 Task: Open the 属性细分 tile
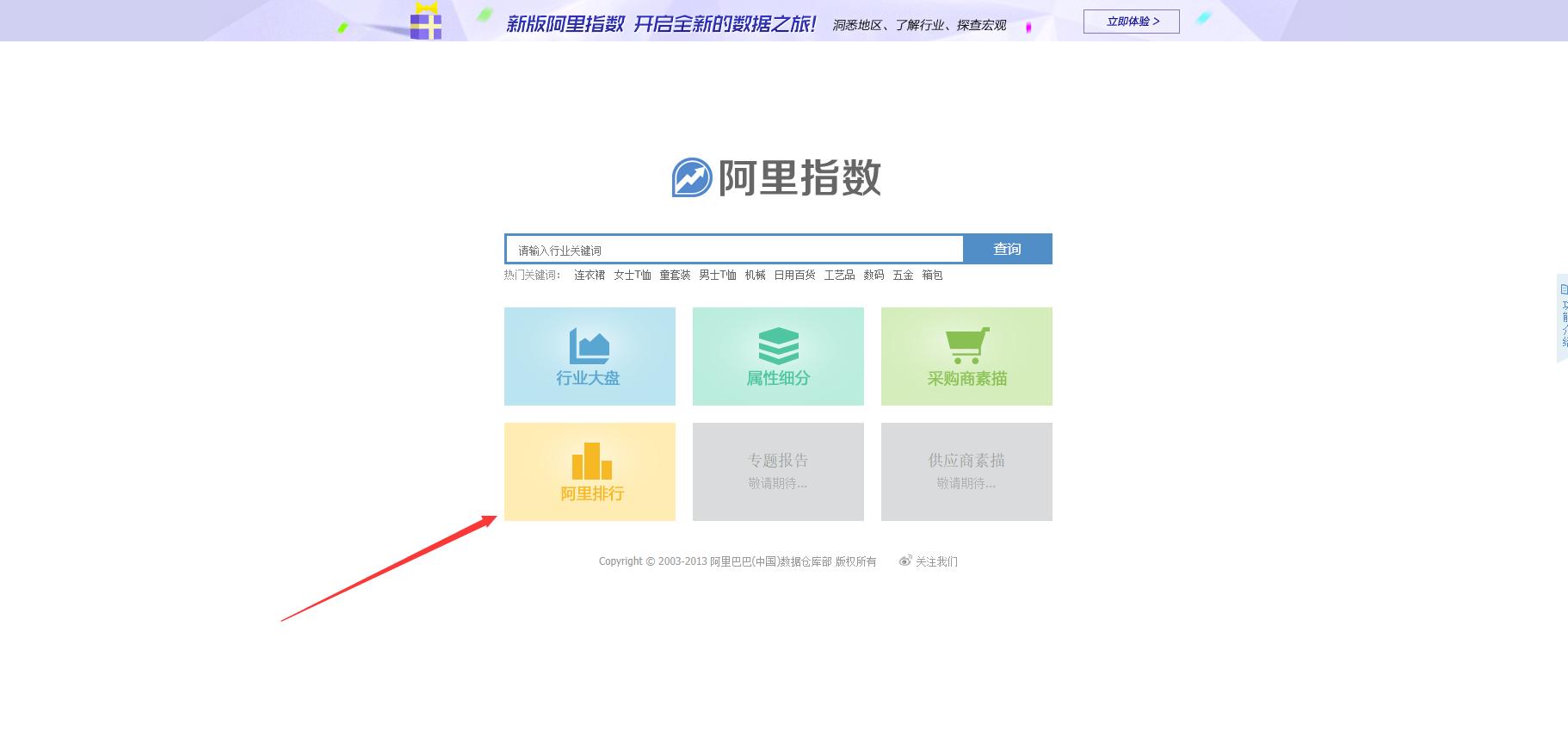[x=778, y=356]
